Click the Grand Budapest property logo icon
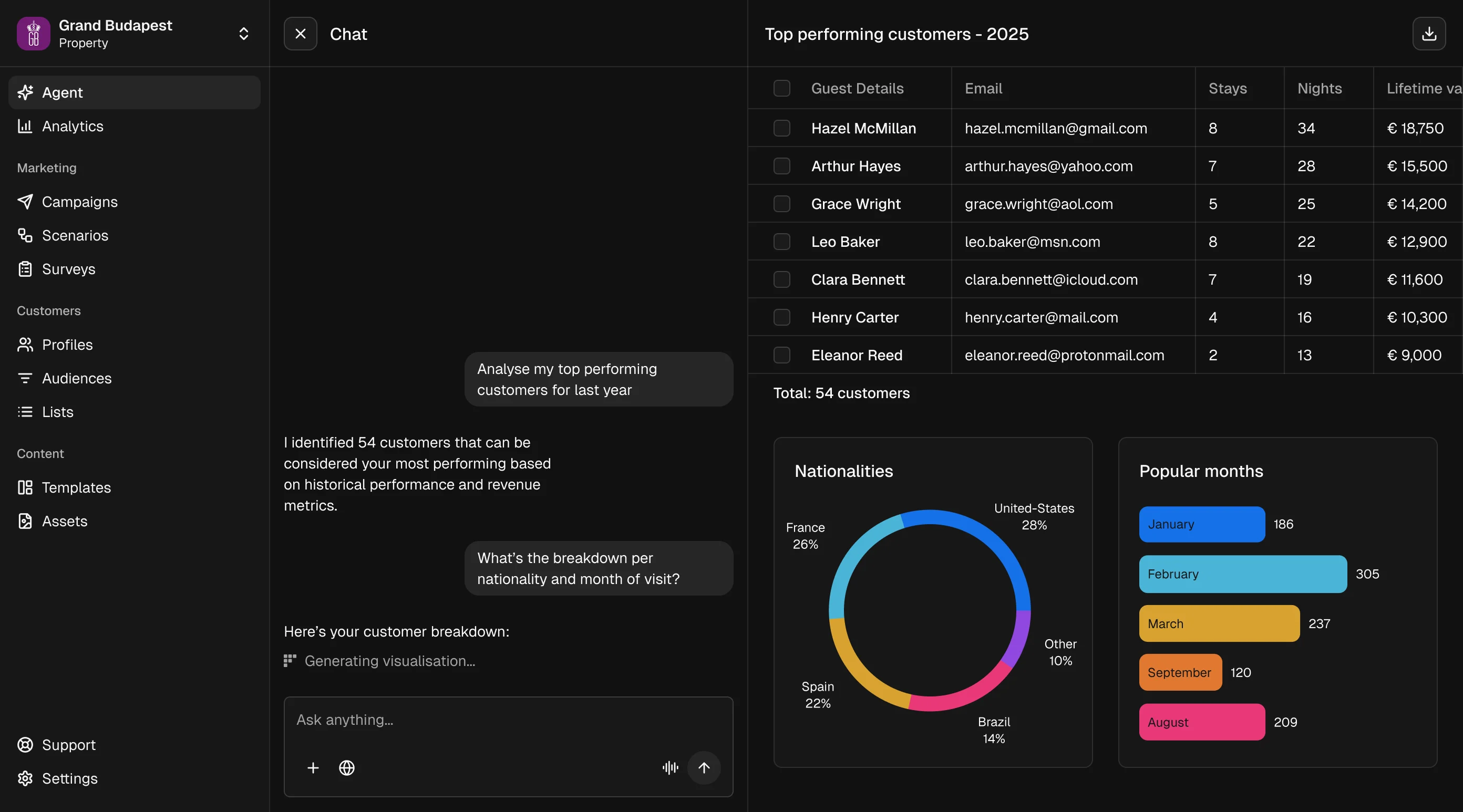 coord(34,34)
